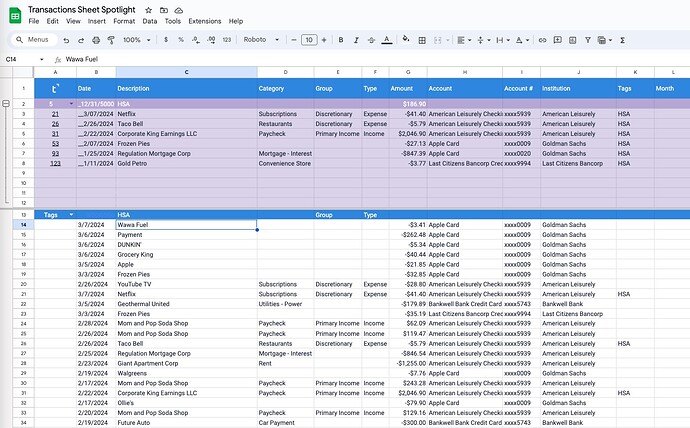The image size is (690, 428).
Task: Insert a comment
Action: coord(558,40)
